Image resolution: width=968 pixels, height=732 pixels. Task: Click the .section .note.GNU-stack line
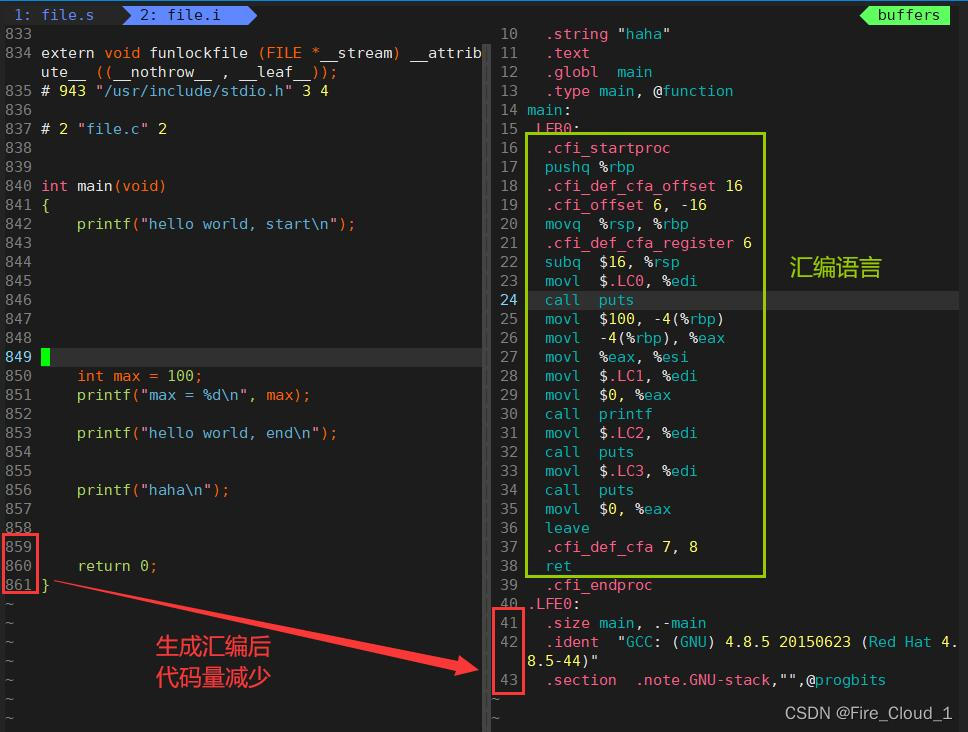[715, 680]
